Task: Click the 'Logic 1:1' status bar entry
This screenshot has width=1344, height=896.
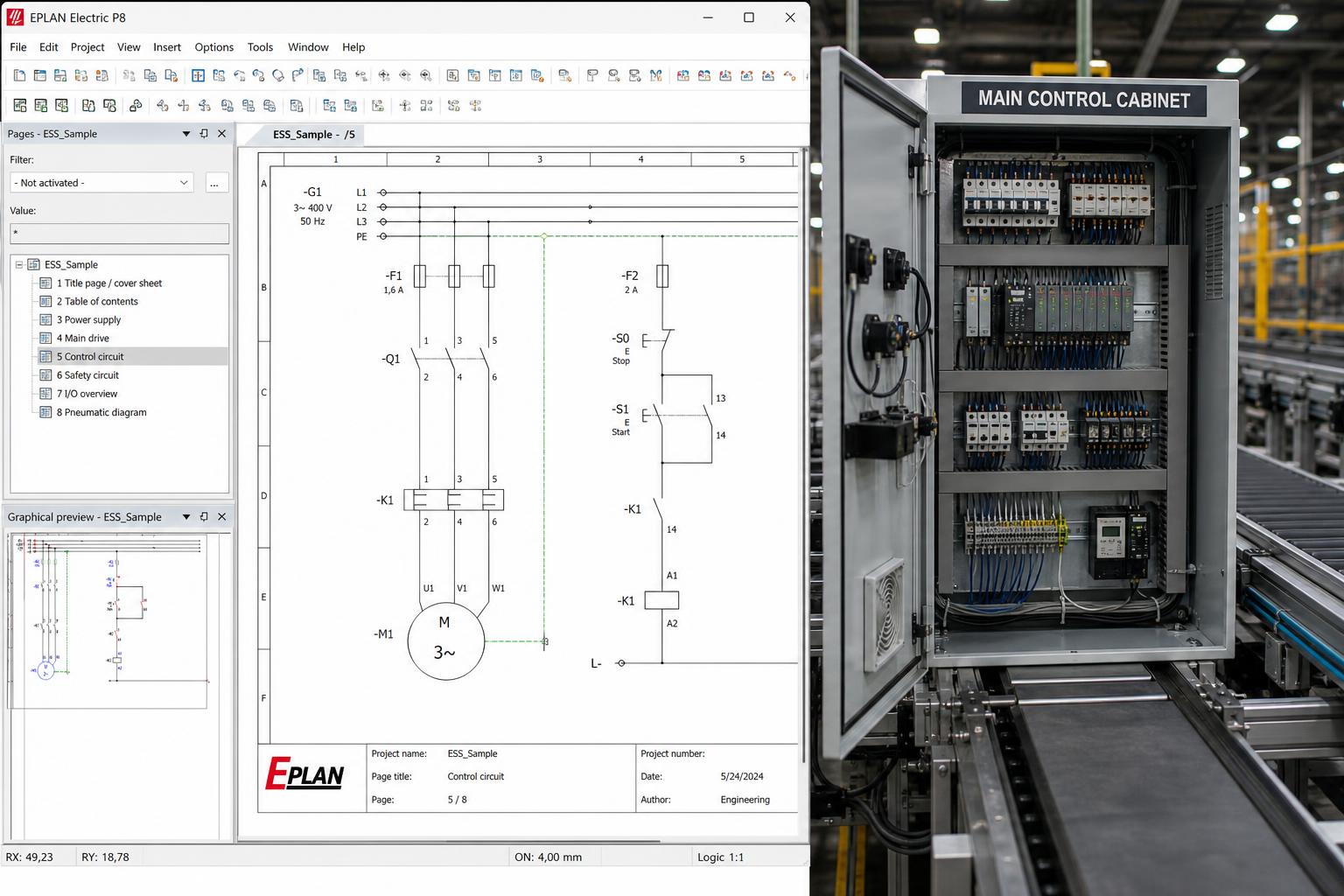Action: click(720, 857)
